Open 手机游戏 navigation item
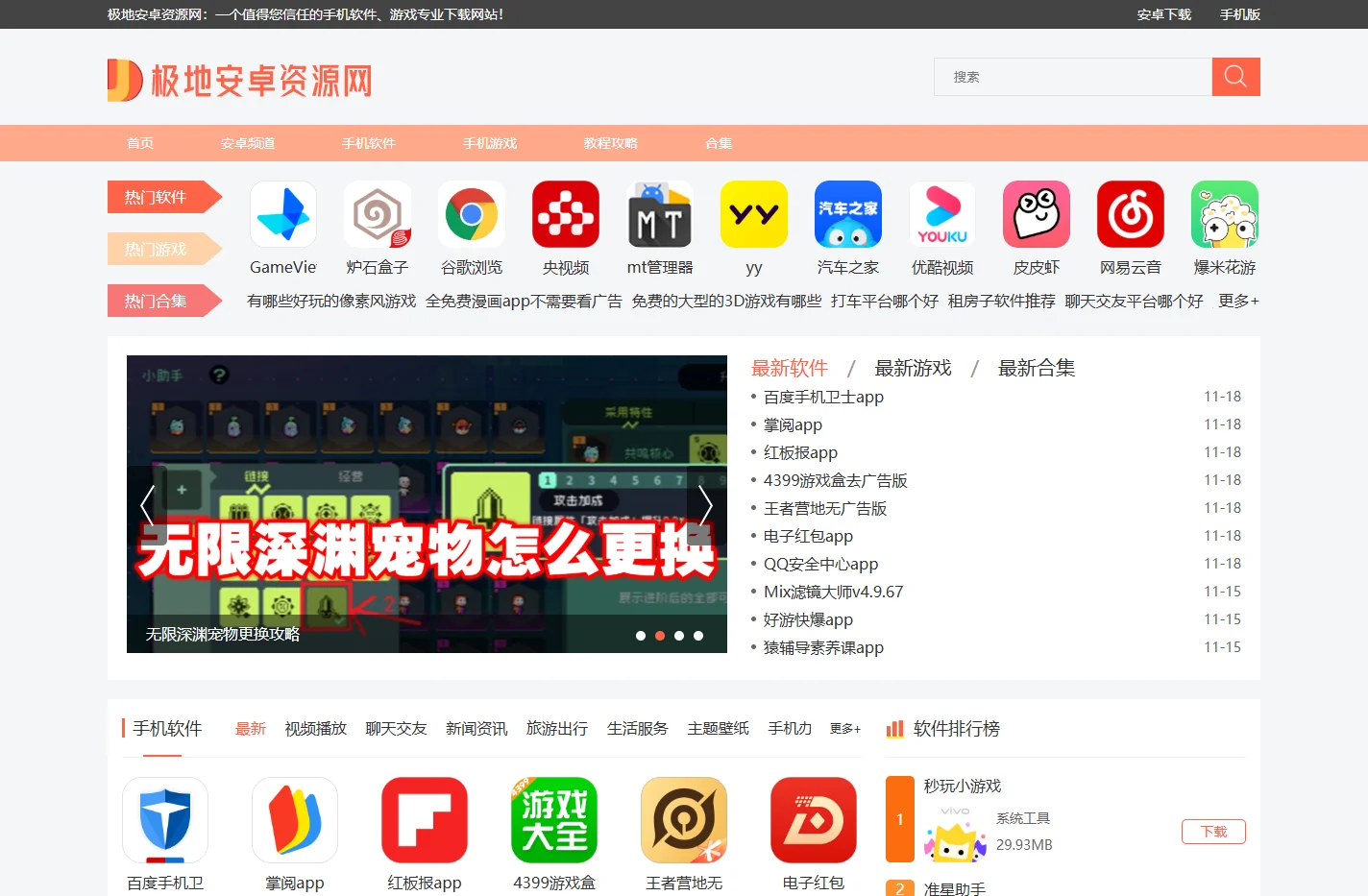Image resolution: width=1368 pixels, height=896 pixels. (x=490, y=143)
